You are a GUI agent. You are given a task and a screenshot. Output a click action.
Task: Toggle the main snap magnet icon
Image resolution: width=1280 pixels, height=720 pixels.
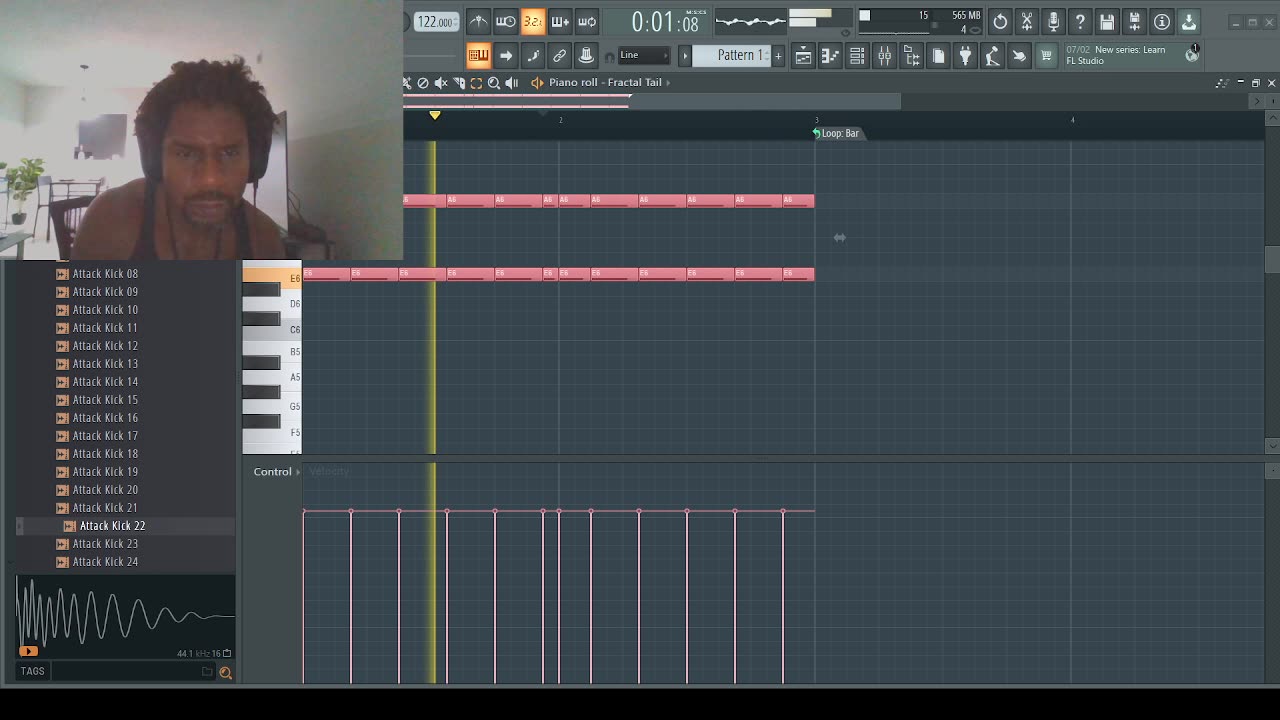[609, 57]
